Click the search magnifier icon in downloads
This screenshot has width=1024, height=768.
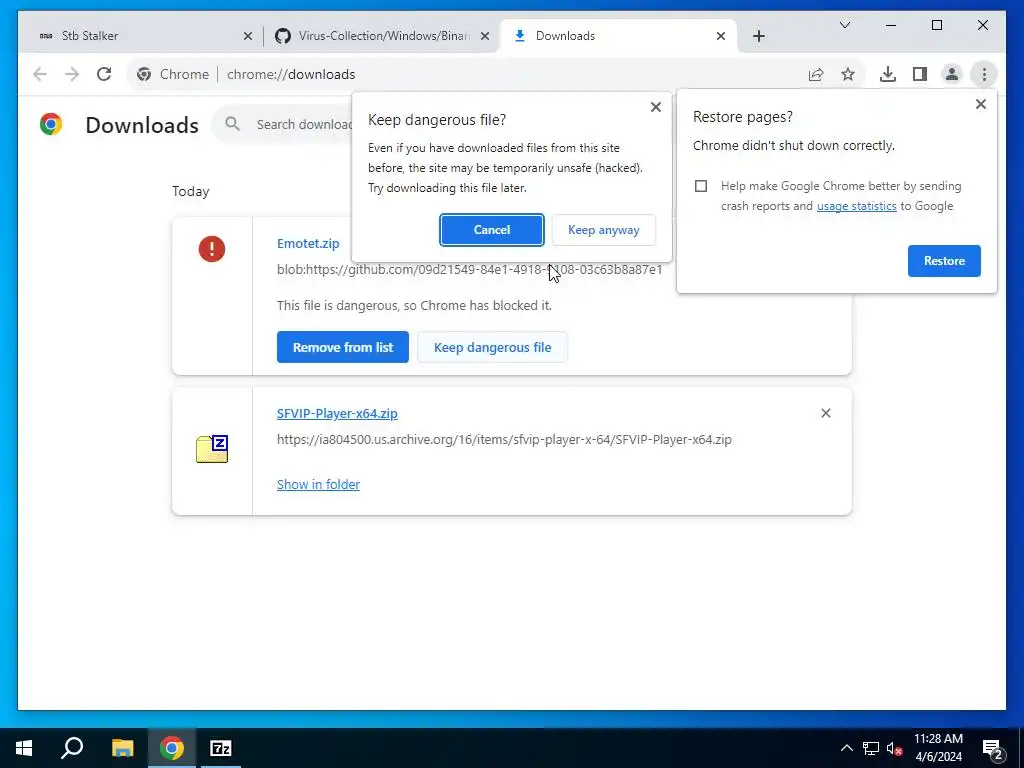click(232, 123)
